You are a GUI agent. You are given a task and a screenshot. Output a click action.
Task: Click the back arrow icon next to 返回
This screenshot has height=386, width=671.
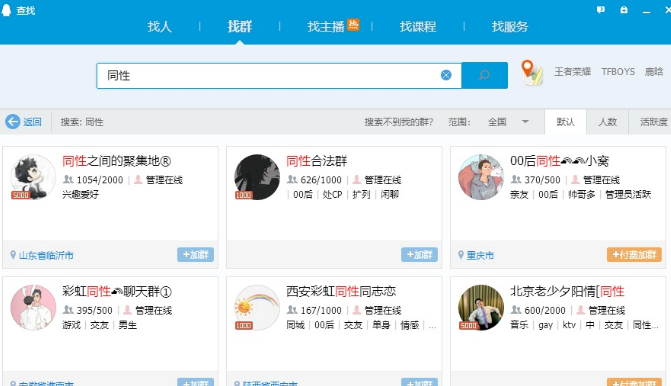pyautogui.click(x=12, y=122)
